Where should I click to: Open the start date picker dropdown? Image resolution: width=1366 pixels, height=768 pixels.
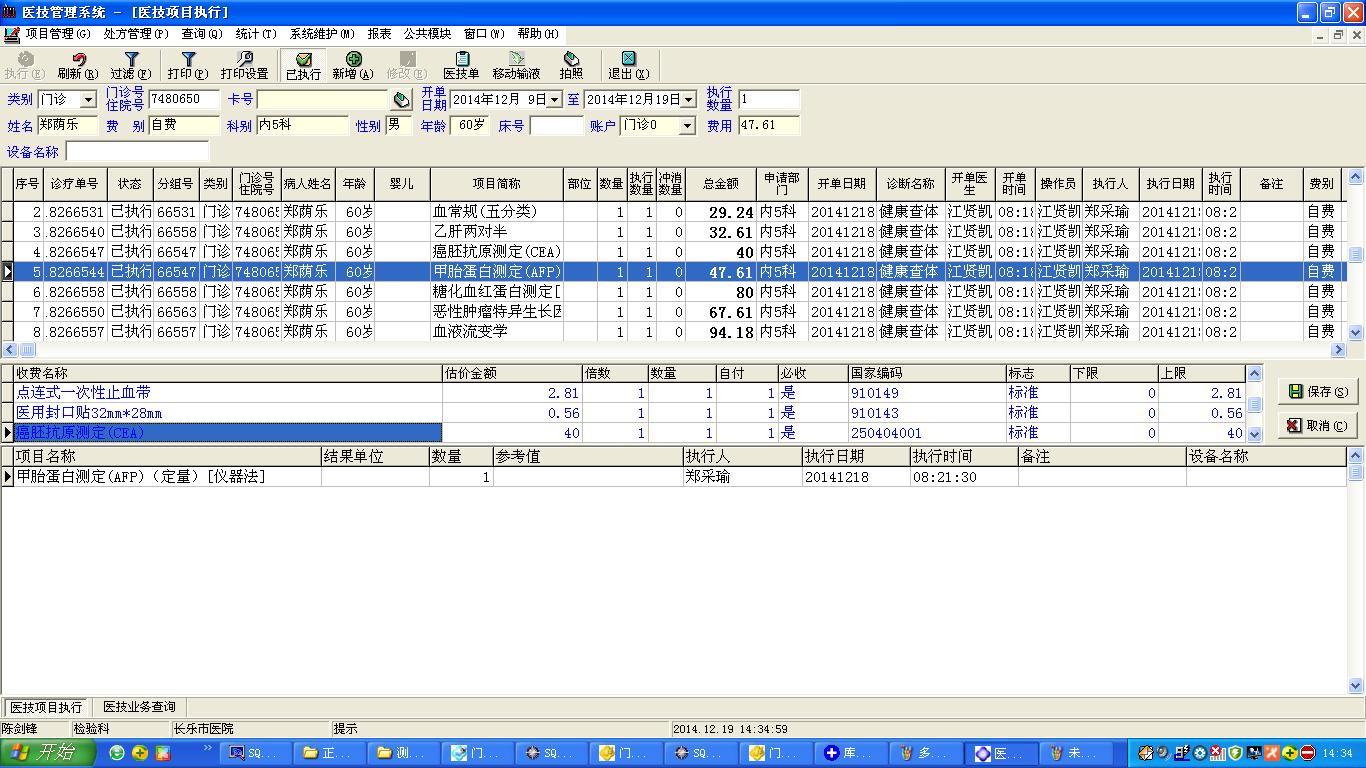555,100
